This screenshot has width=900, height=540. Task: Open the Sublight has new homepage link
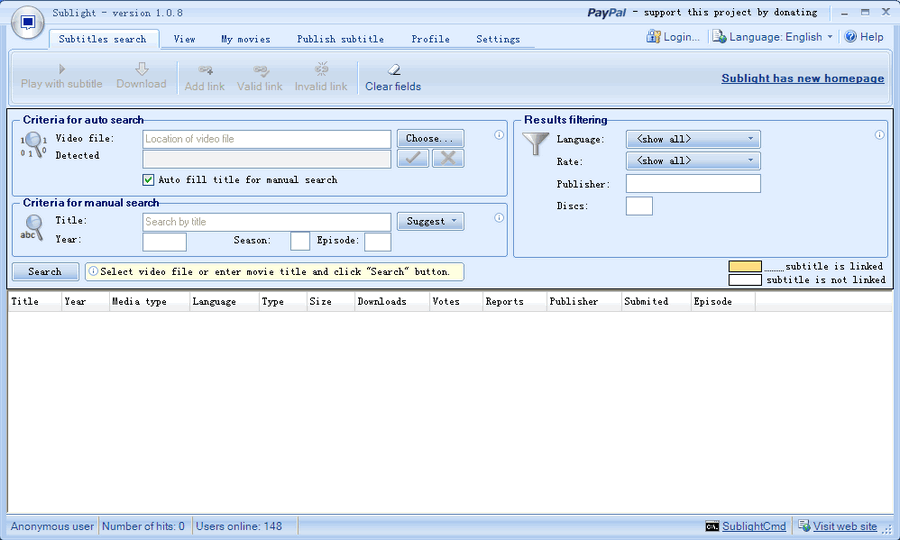click(802, 78)
